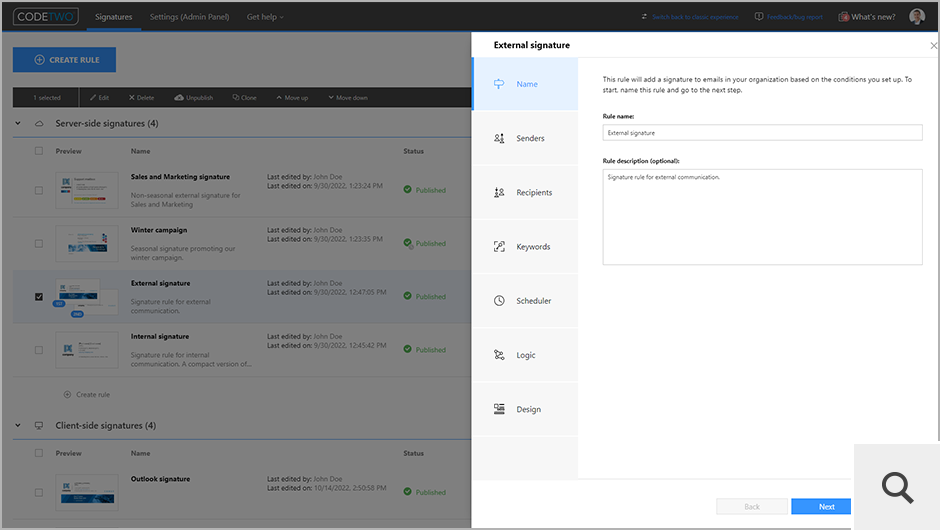Switch to Settings (Admin Panel) tab
The height and width of the screenshot is (530, 940).
tap(189, 17)
